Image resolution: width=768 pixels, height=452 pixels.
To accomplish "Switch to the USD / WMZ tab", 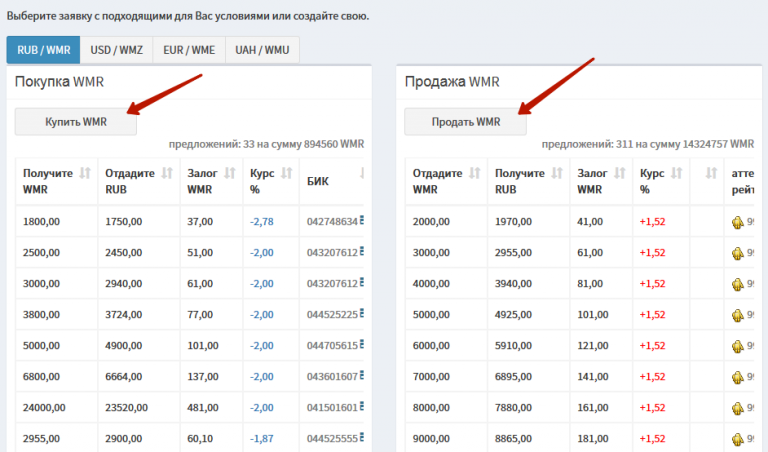I will click(x=116, y=50).
